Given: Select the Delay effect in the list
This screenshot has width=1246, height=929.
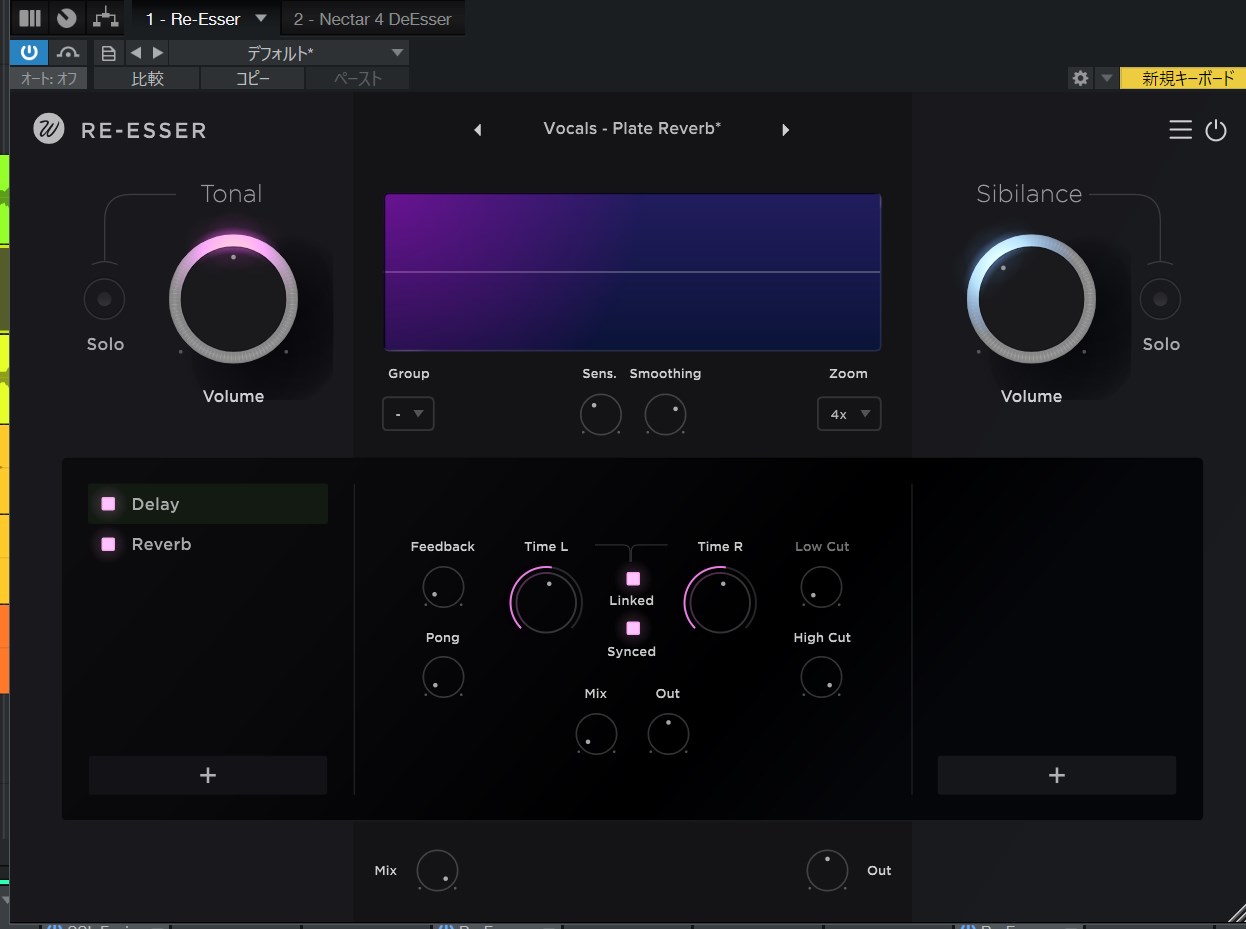Looking at the screenshot, I should pos(156,504).
